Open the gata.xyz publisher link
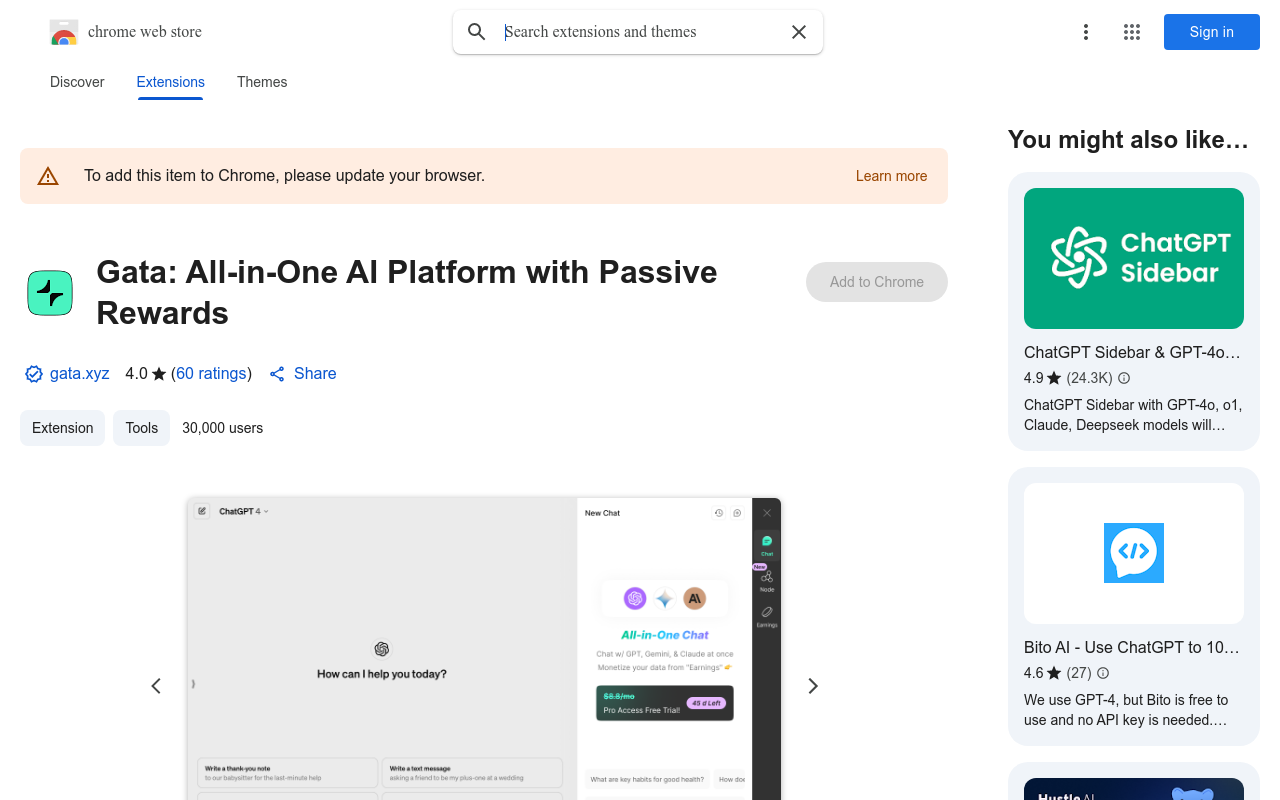Viewport: 1280px width, 800px height. pyautogui.click(x=80, y=374)
